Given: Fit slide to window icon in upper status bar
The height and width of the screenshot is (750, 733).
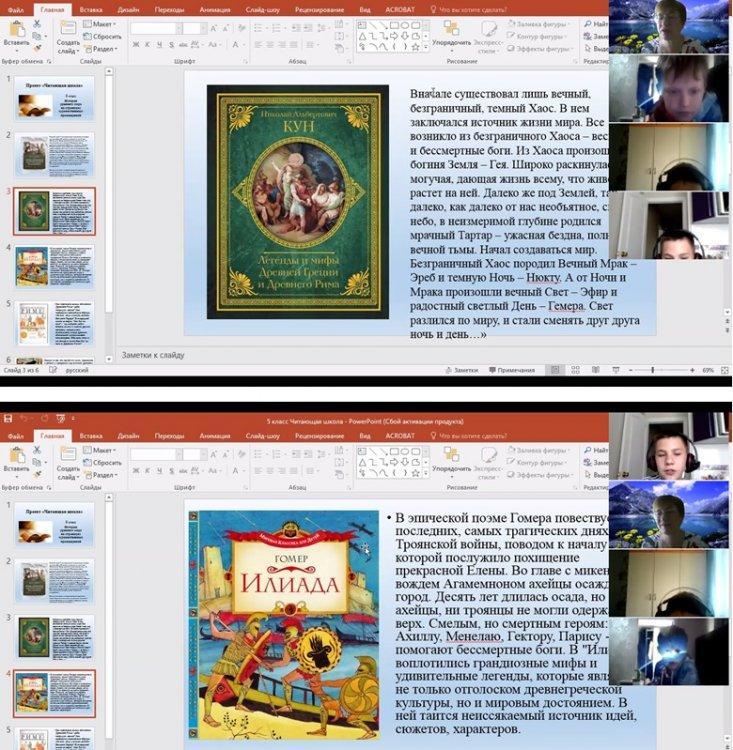Looking at the screenshot, I should pyautogui.click(x=725, y=370).
